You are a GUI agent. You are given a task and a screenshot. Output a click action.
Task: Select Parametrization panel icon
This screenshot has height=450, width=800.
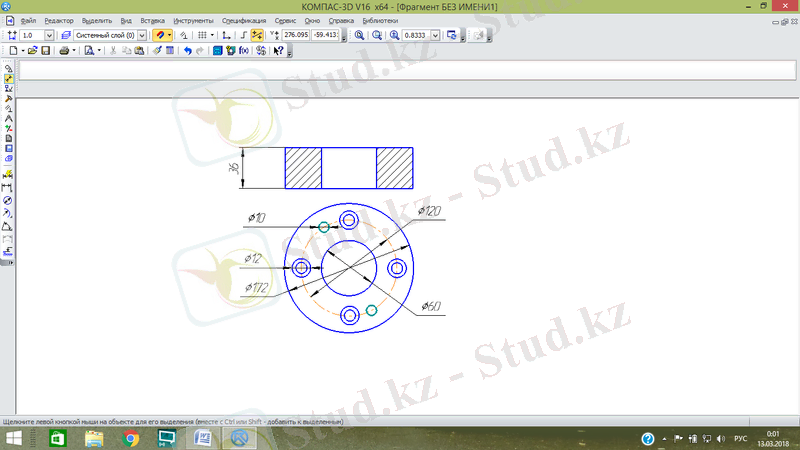8,109
